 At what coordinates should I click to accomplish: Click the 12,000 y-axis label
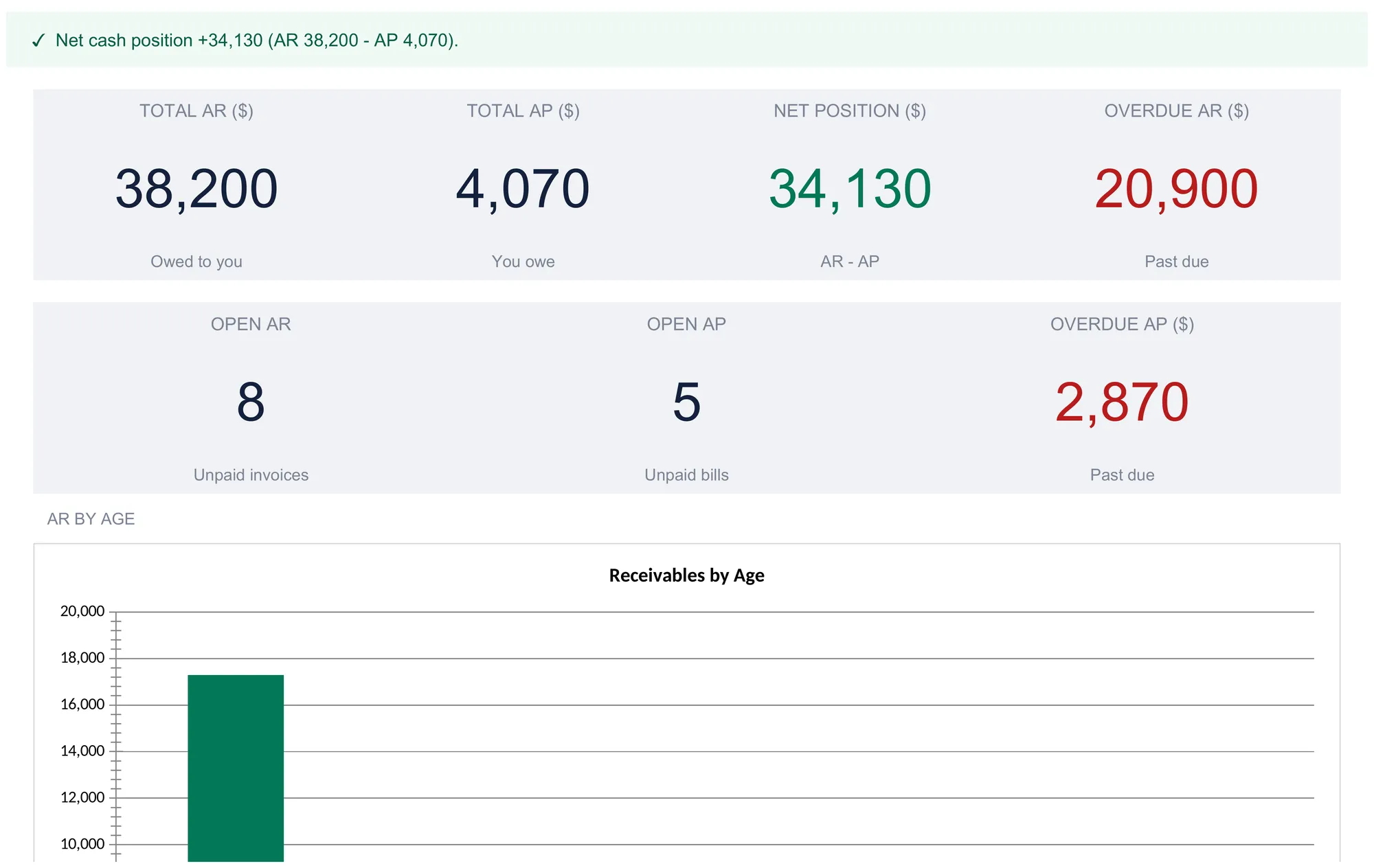[x=82, y=798]
